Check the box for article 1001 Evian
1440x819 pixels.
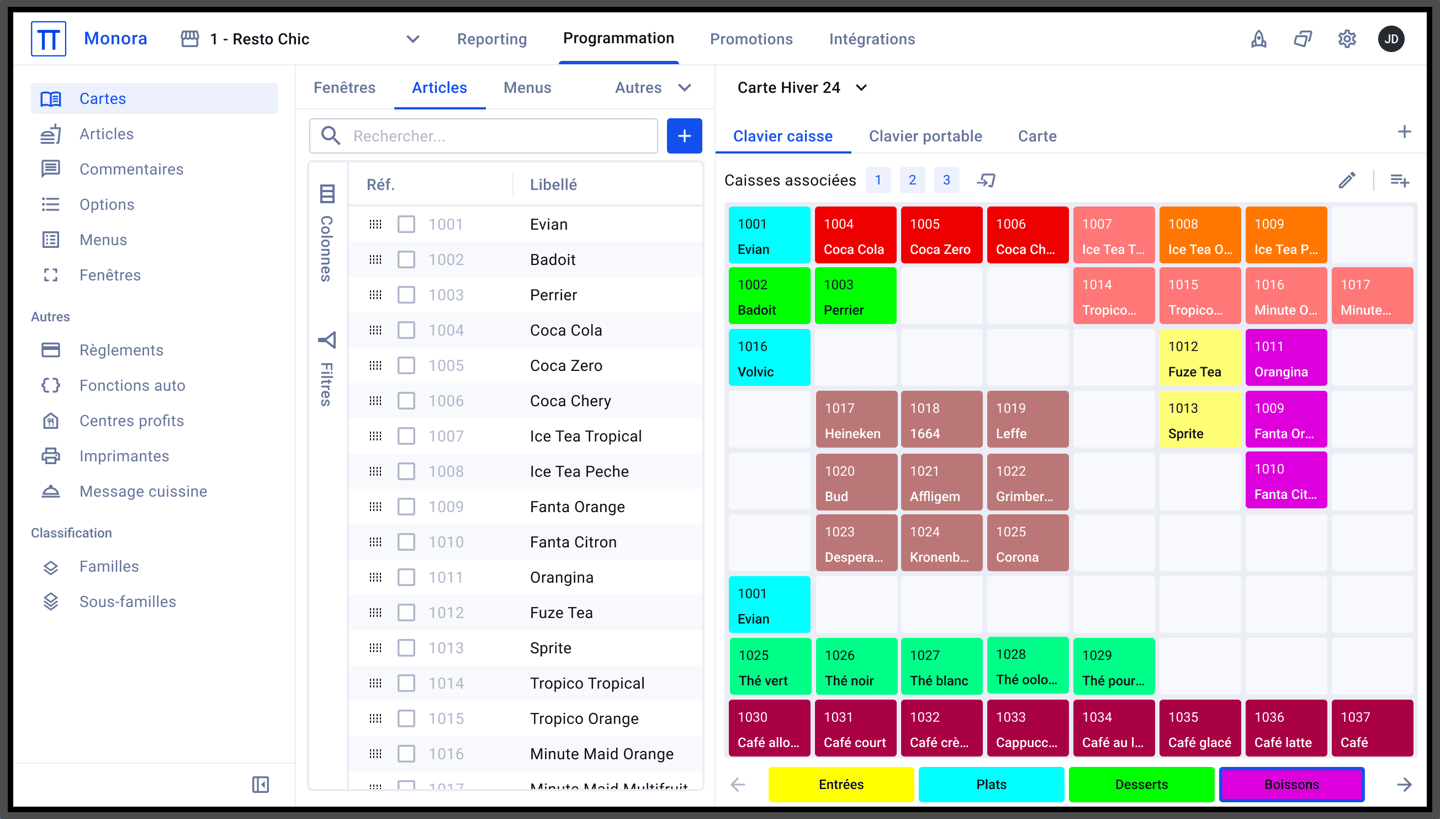tap(406, 225)
